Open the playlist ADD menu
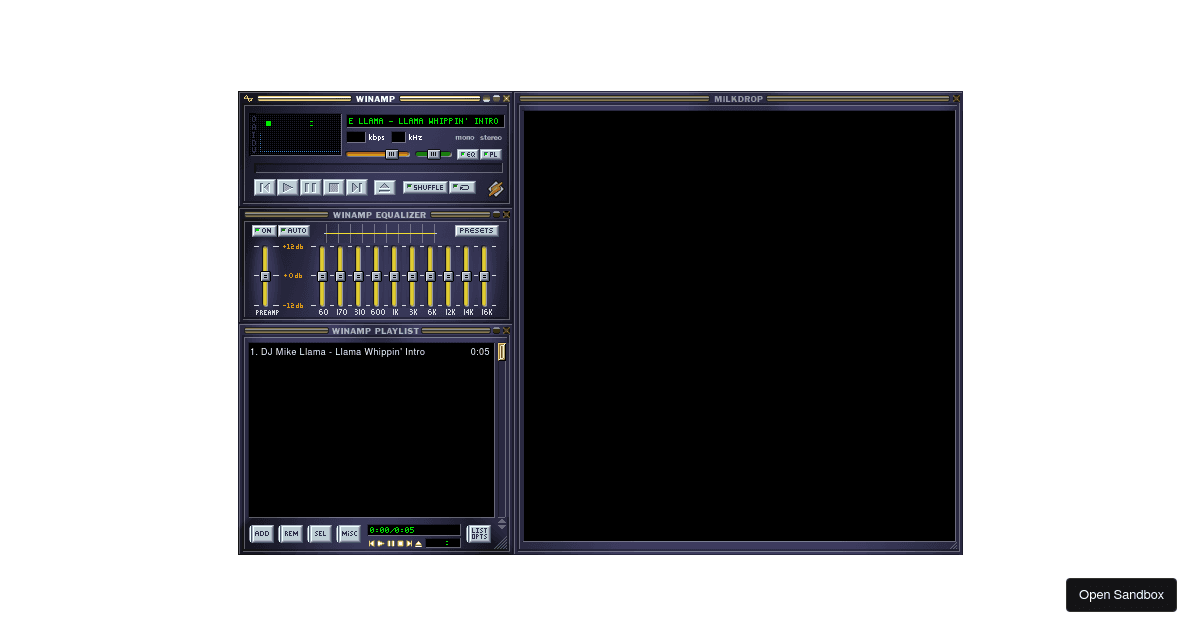Image resolution: width=1200 pixels, height=630 pixels. (261, 534)
